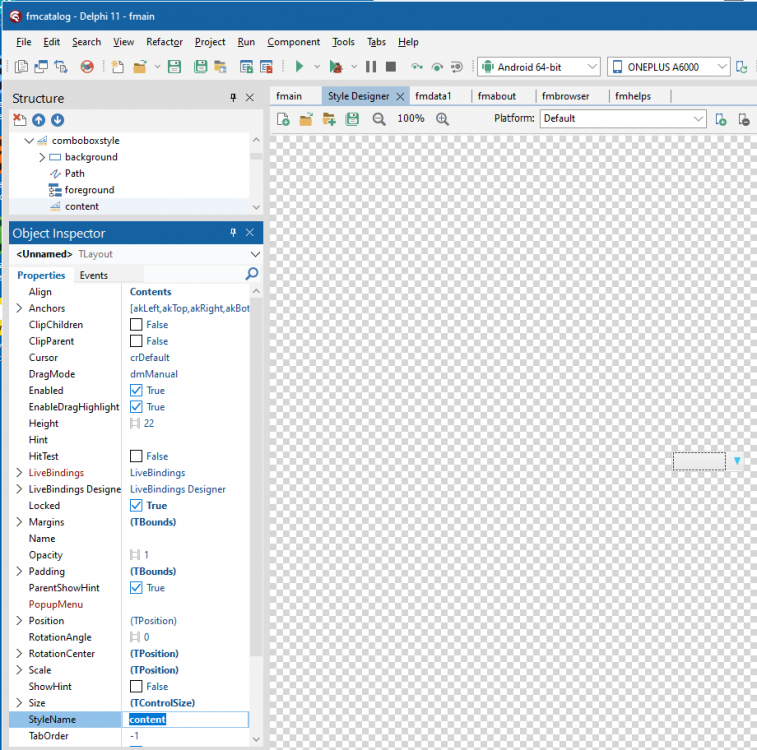
Task: Open the Refactor menu
Action: click(165, 42)
